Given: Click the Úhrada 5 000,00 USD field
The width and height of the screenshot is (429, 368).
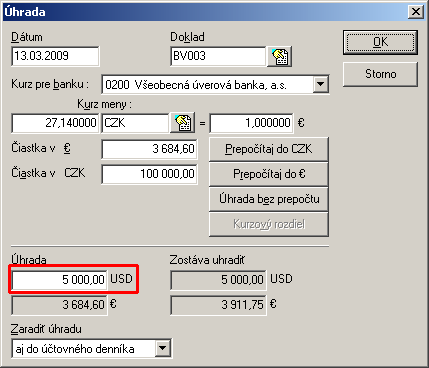Looking at the screenshot, I should click(x=59, y=279).
